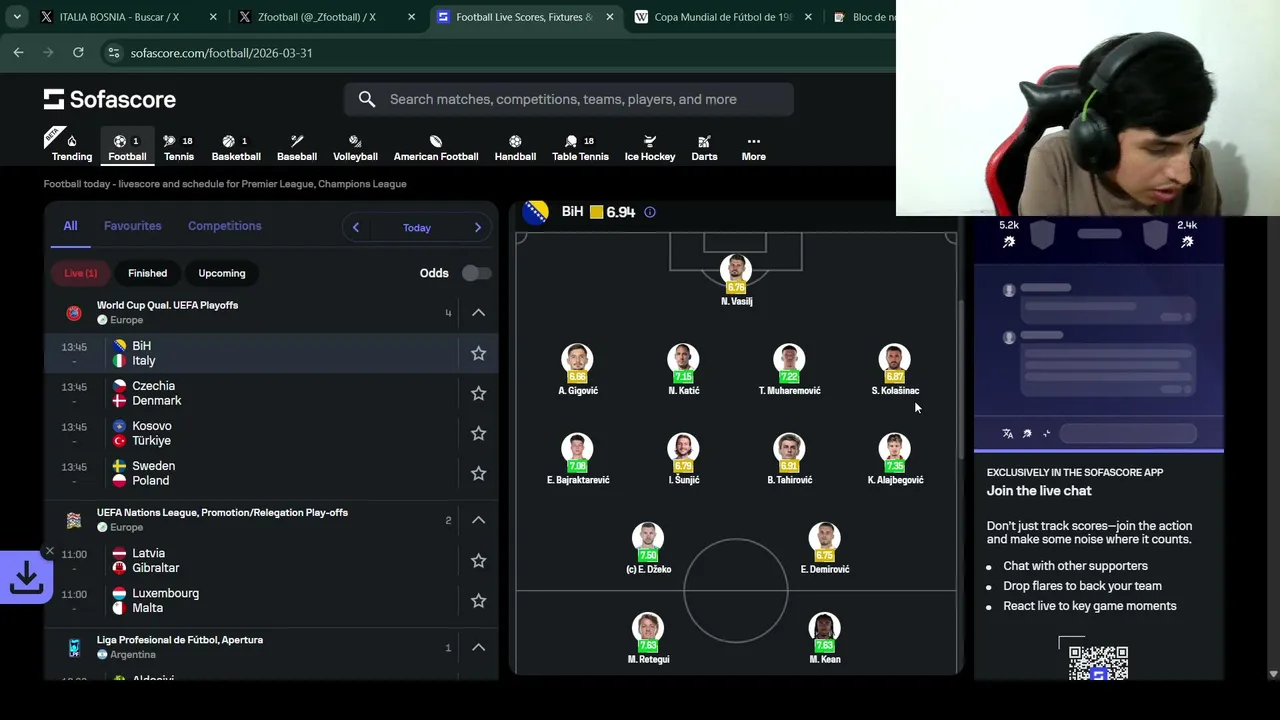Open the Basketball sport section
1280x720 pixels.
pos(236,146)
